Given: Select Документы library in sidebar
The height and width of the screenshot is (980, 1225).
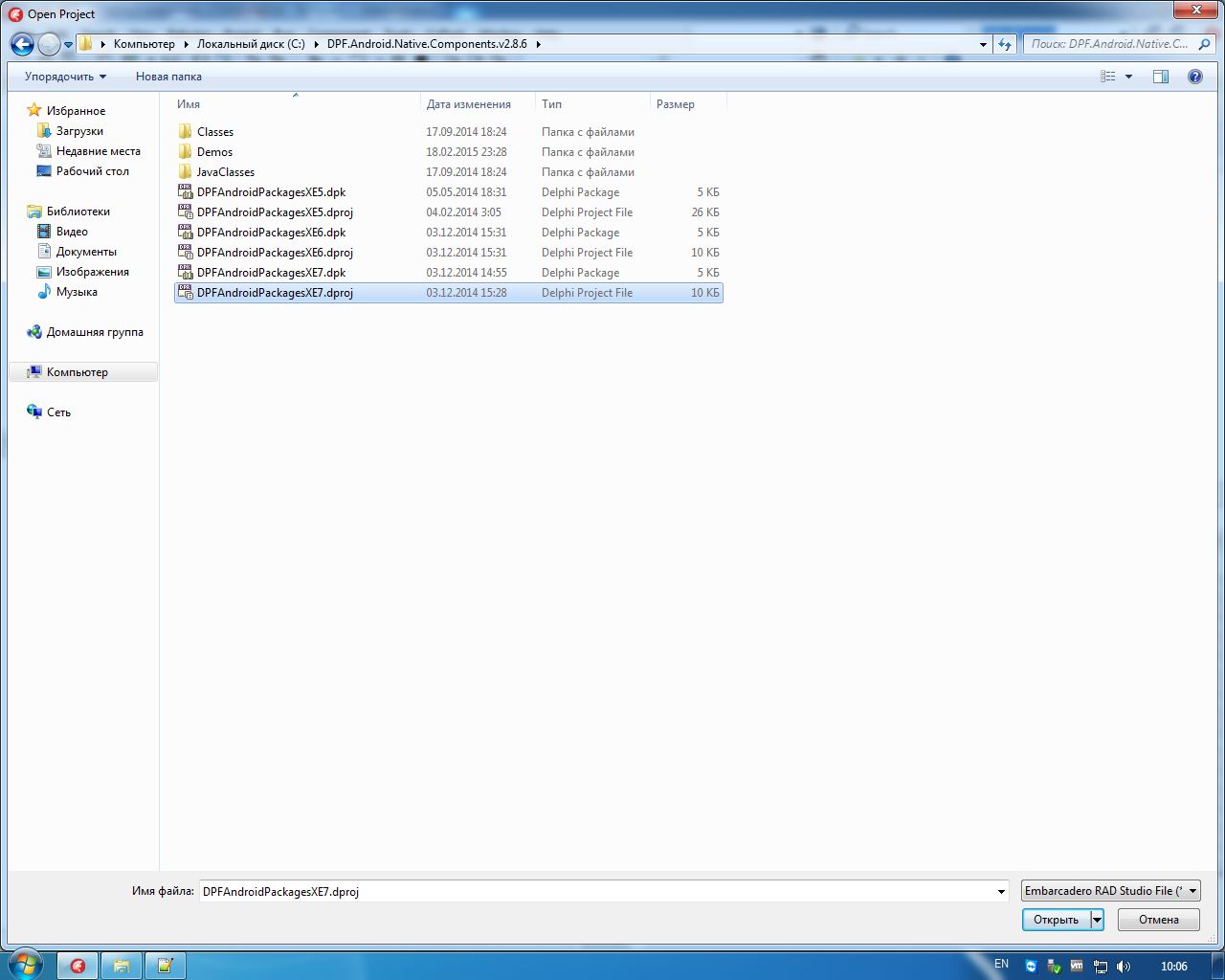Looking at the screenshot, I should coord(86,252).
